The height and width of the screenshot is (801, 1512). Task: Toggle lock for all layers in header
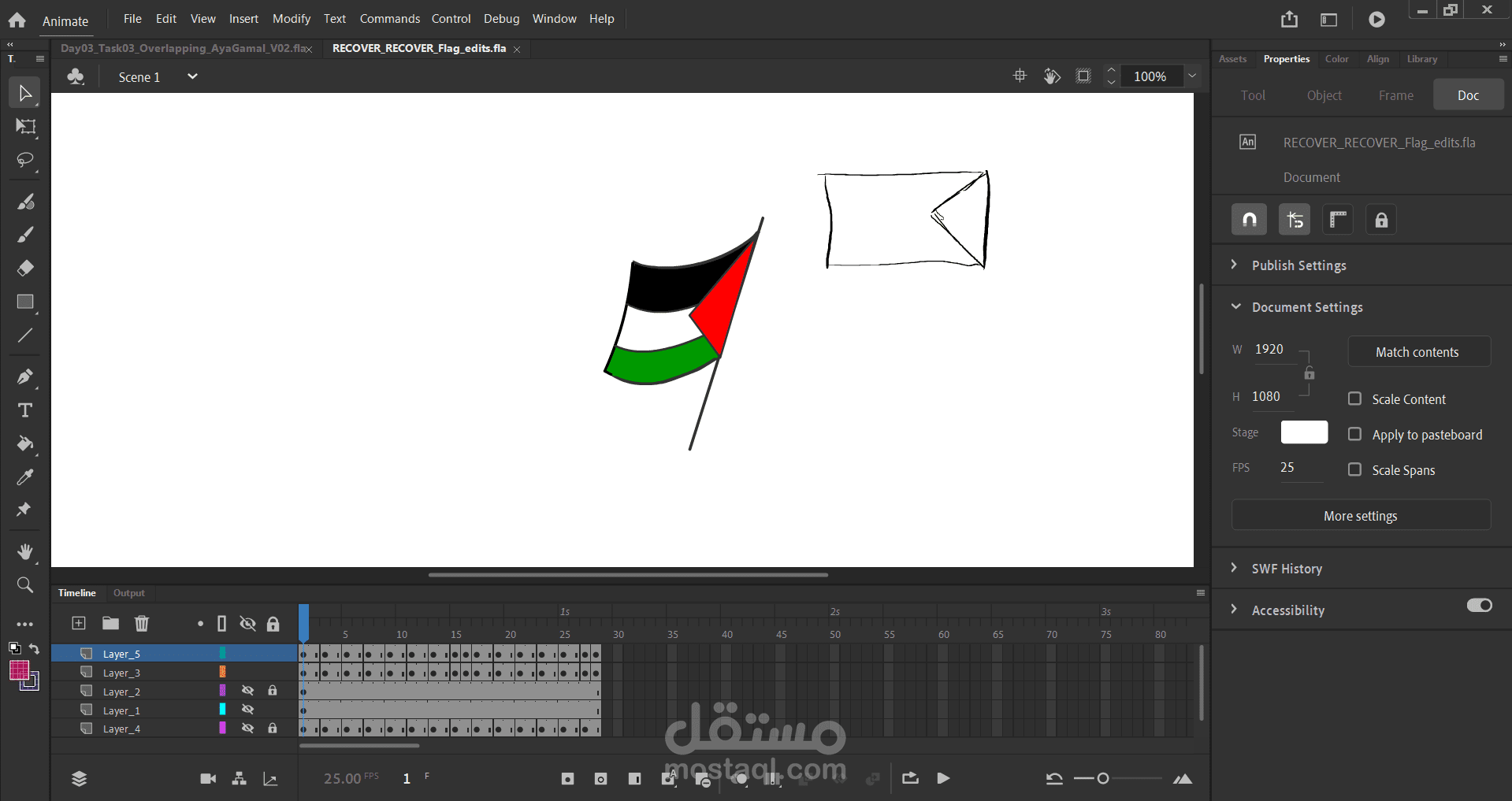273,624
